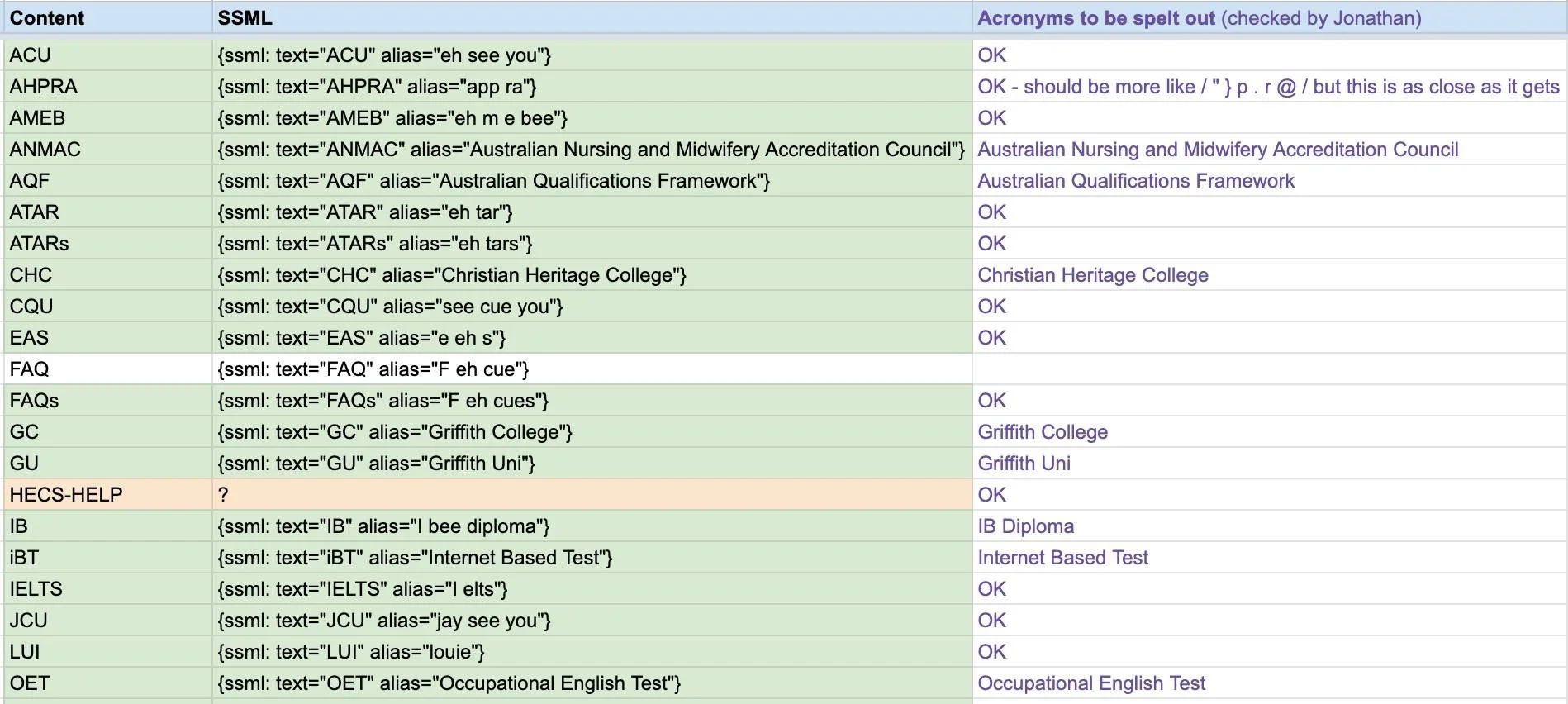Viewport: 1568px width, 704px height.
Task: Select the SSML cell with alias "eh tar"
Action: pos(592,212)
